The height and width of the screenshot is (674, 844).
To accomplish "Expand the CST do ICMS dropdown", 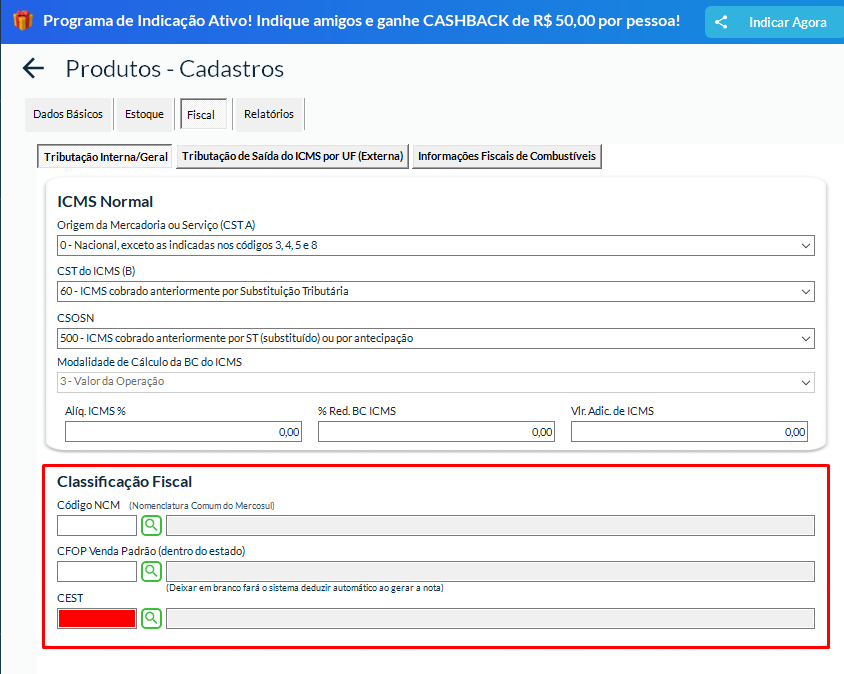I will 435,291.
